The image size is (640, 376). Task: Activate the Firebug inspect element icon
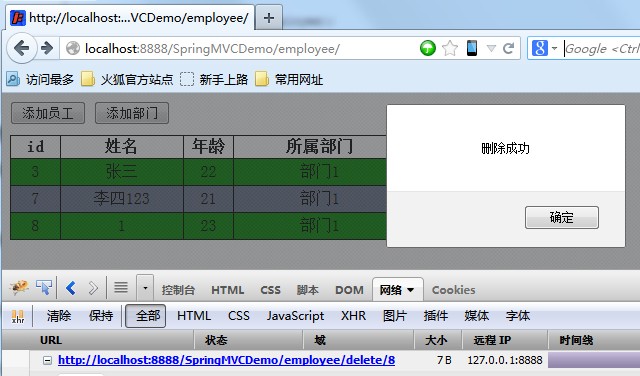click(x=44, y=287)
